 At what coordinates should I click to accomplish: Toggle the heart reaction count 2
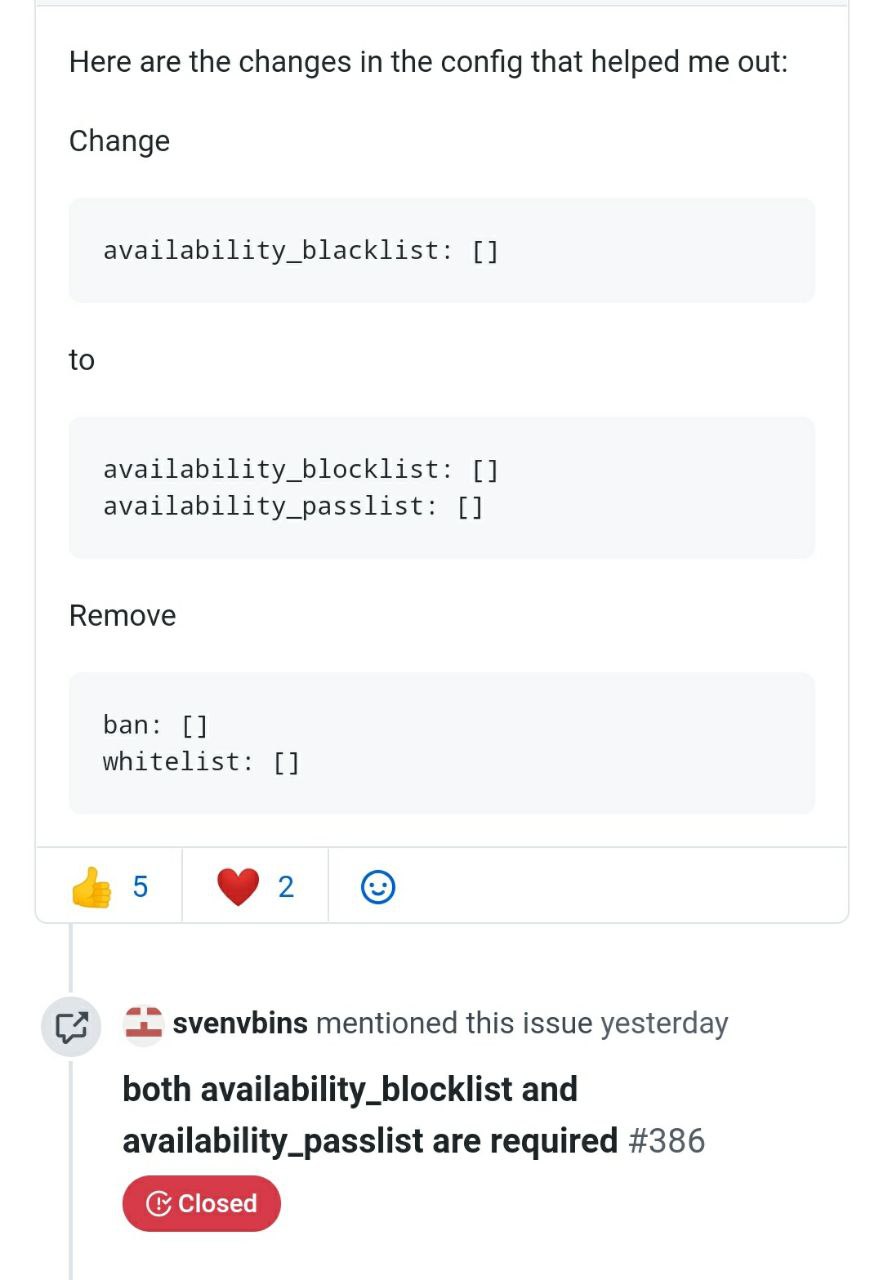(286, 887)
